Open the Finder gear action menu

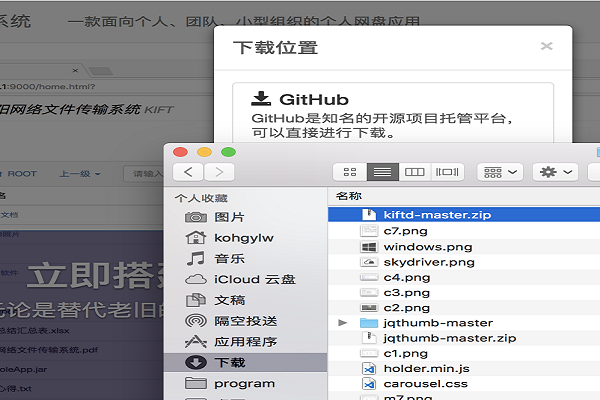tap(556, 172)
